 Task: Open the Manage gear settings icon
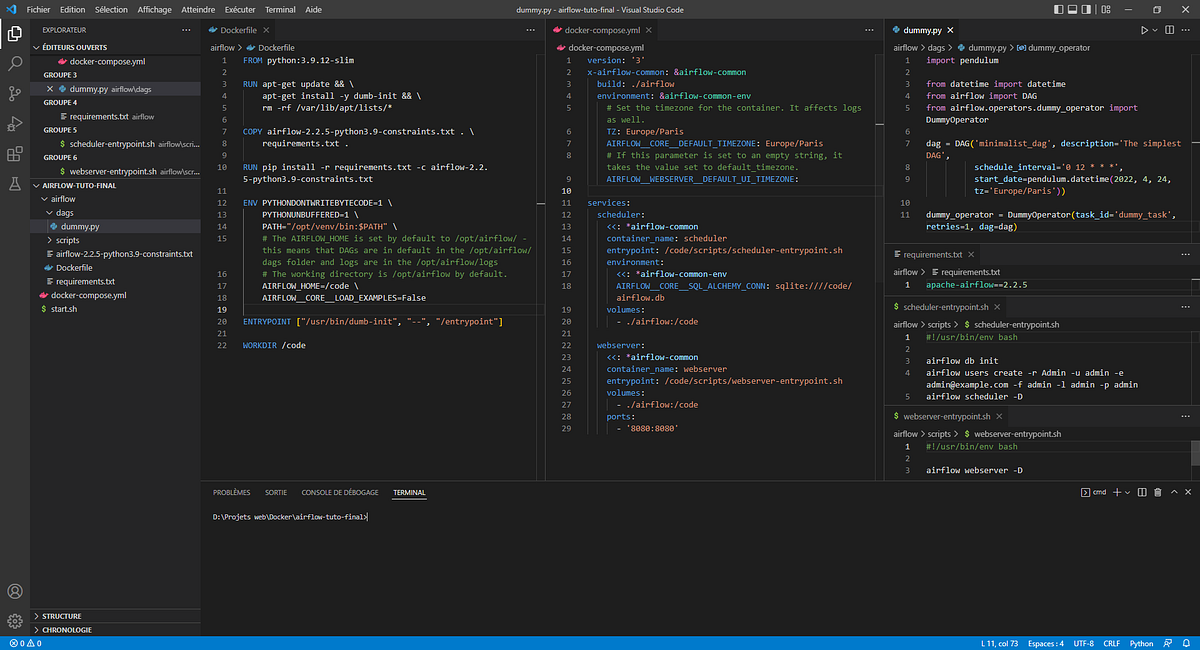coord(15,621)
